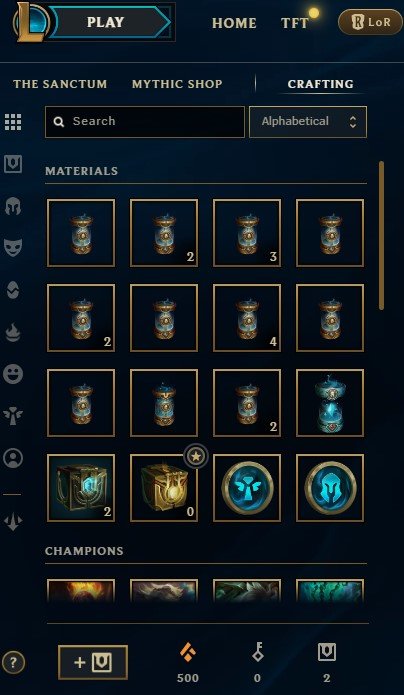Screen dimensions: 404x695
Task: Click the loot list scrollbar
Action: (x=381, y=236)
